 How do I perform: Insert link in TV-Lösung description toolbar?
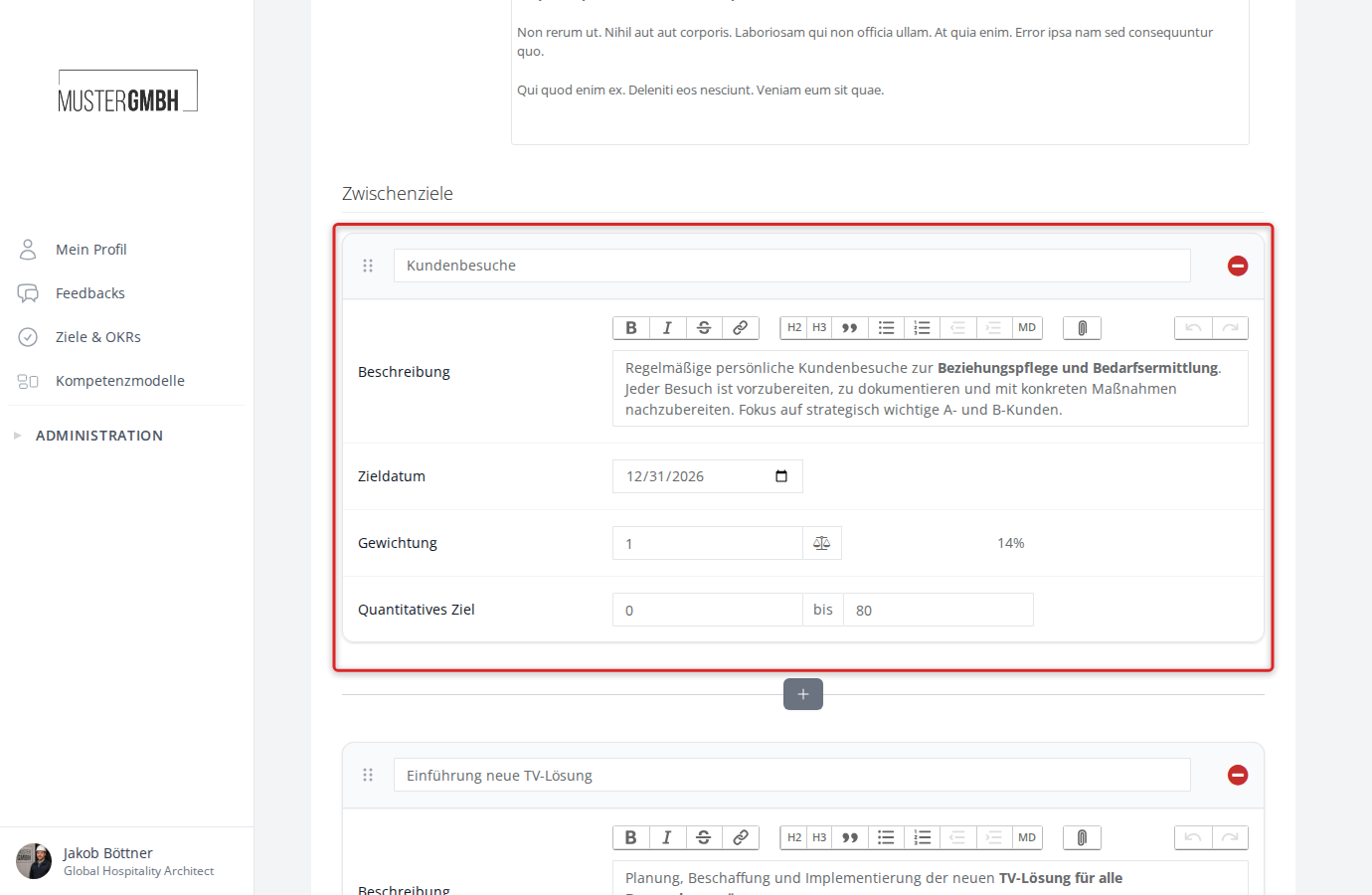click(x=741, y=837)
